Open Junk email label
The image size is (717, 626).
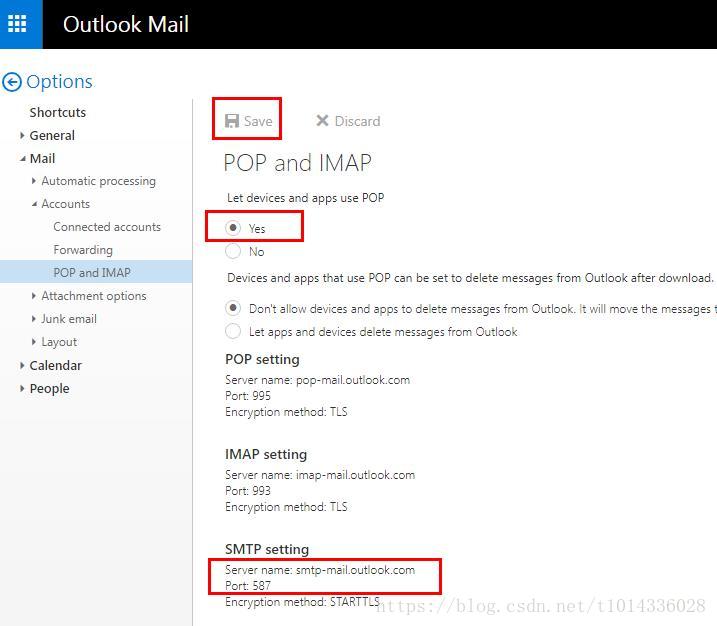pyautogui.click(x=69, y=319)
